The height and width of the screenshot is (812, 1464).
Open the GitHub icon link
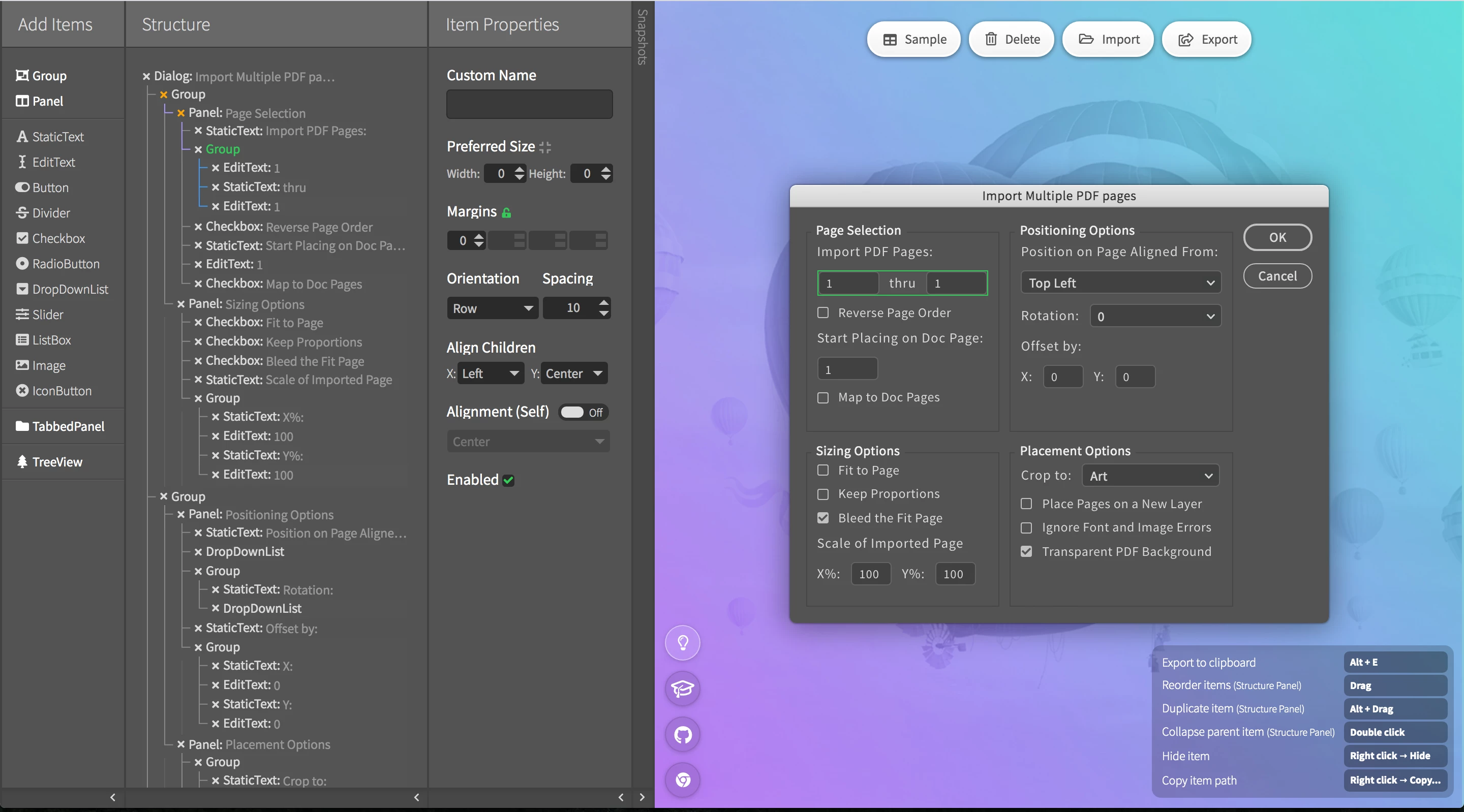(683, 735)
